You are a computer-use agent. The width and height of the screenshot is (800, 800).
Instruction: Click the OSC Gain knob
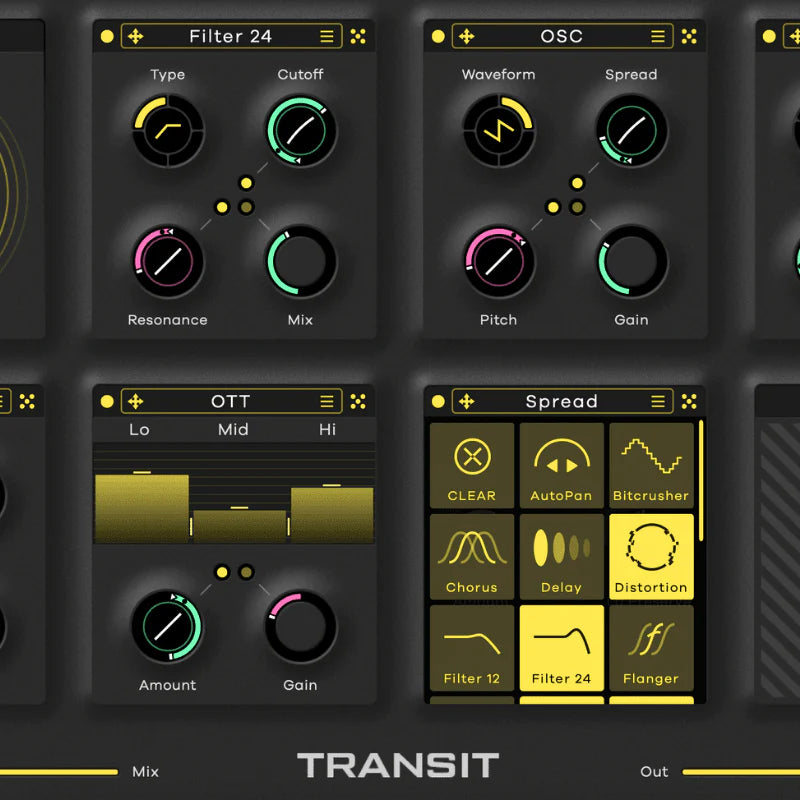[x=632, y=262]
